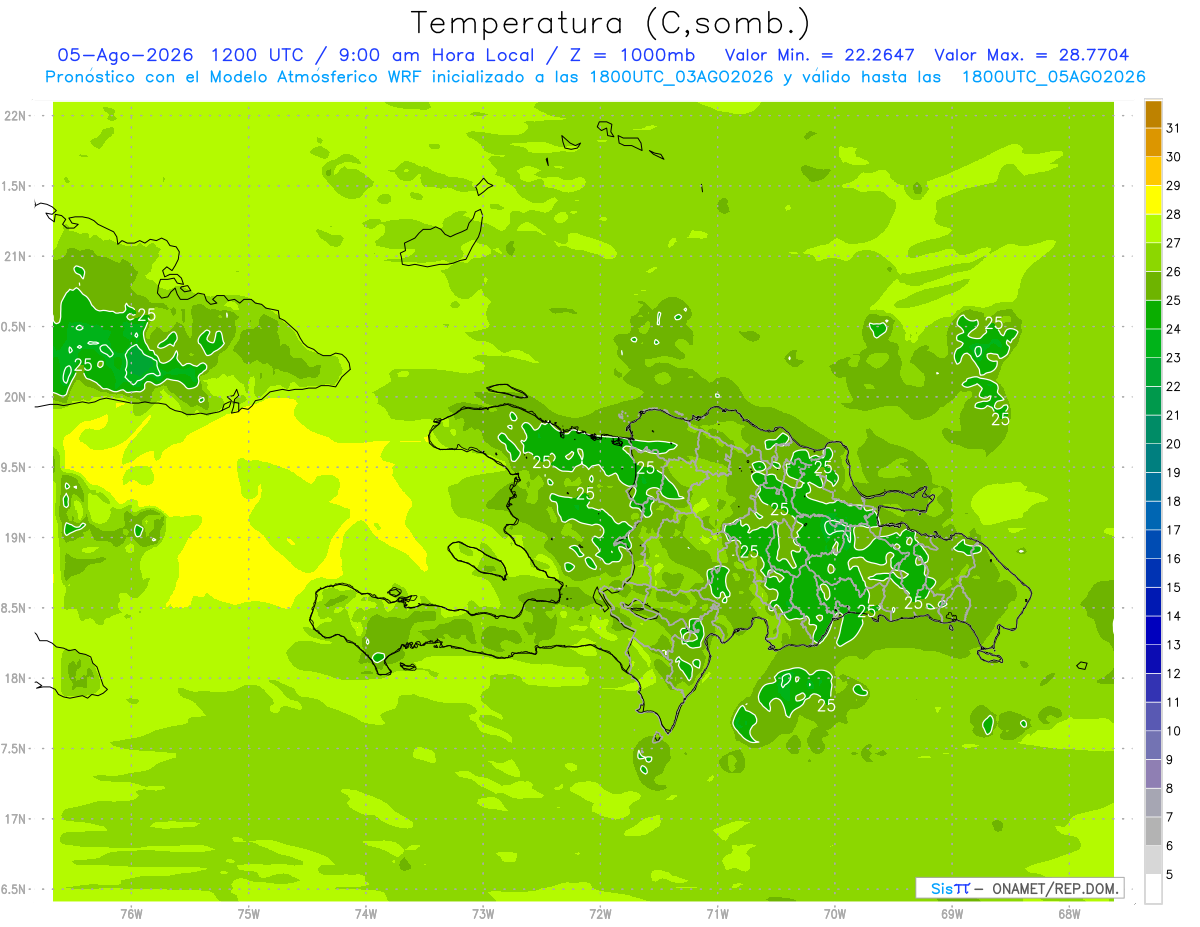
Task: Pick the amber colorbar swatch between 29 and 30
Action: (x=1153, y=171)
